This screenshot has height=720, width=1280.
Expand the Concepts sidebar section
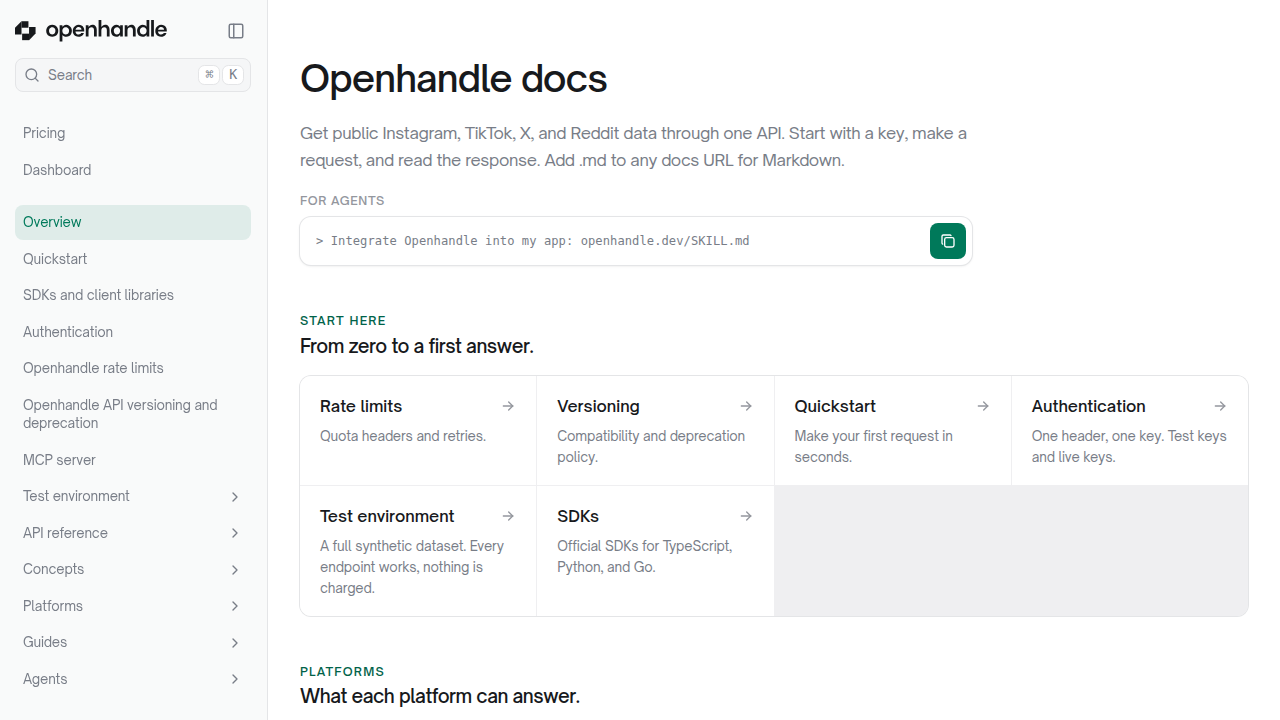235,570
